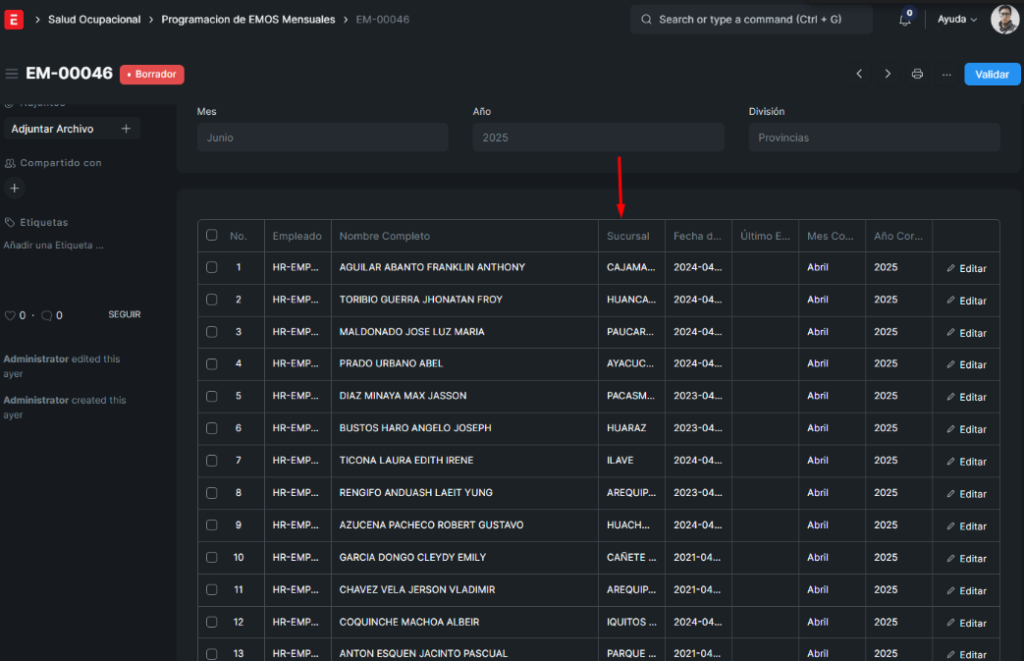Click pencil Editar for row 10
This screenshot has height=661, width=1024.
[x=966, y=559]
